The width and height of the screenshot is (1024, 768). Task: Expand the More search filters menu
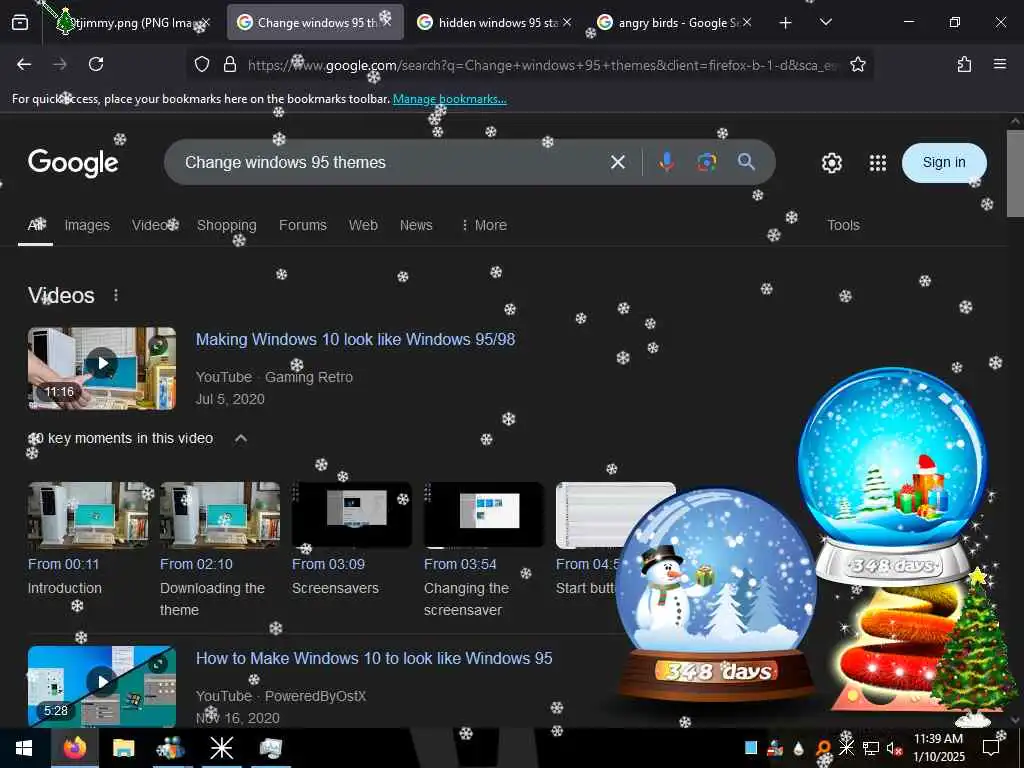484,225
